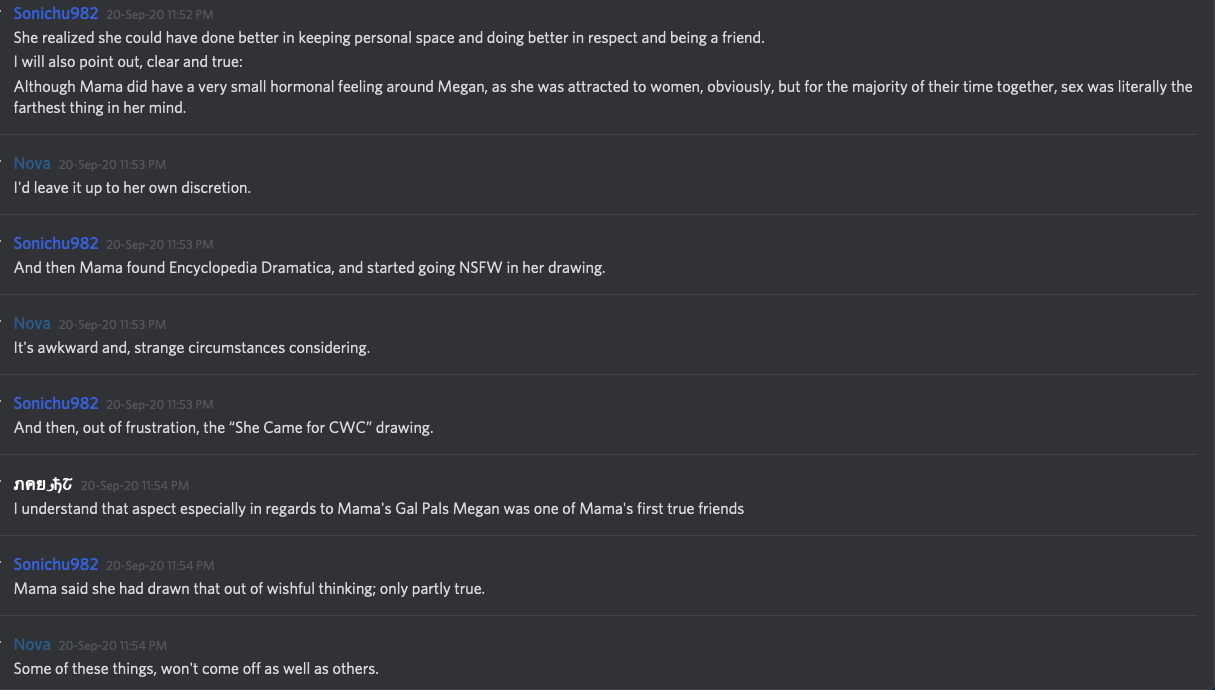Click the 11:52 PM timestamp

[160, 15]
